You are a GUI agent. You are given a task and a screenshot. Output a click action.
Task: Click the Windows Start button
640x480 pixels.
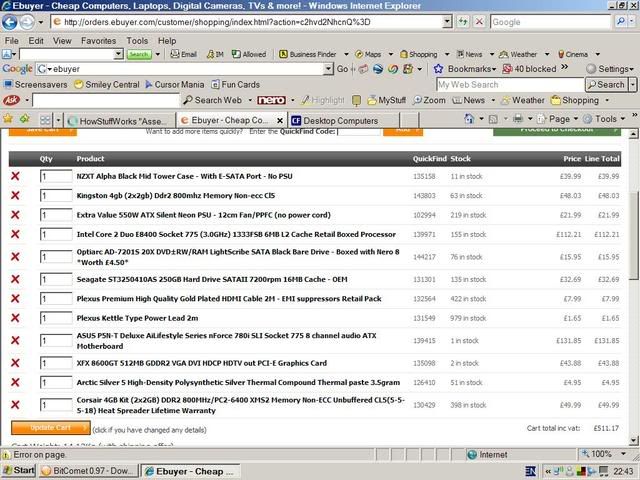tap(18, 471)
